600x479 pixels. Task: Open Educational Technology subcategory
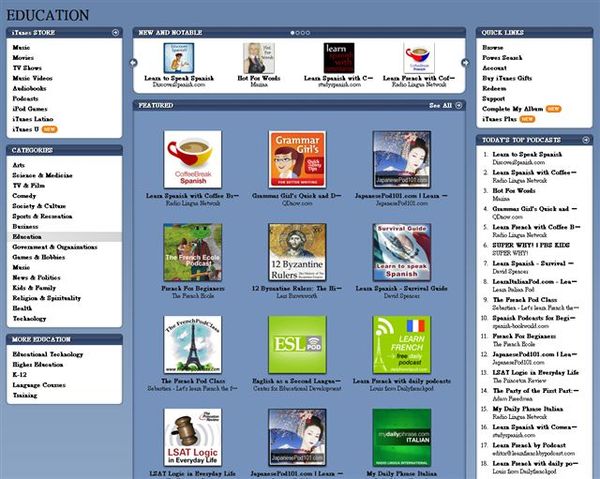coord(47,354)
